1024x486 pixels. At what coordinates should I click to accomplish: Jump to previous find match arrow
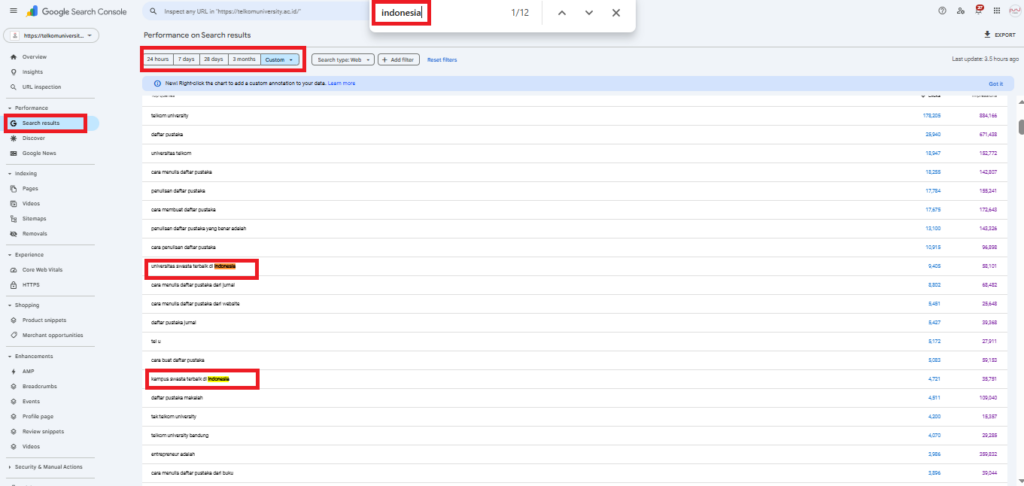tap(562, 13)
